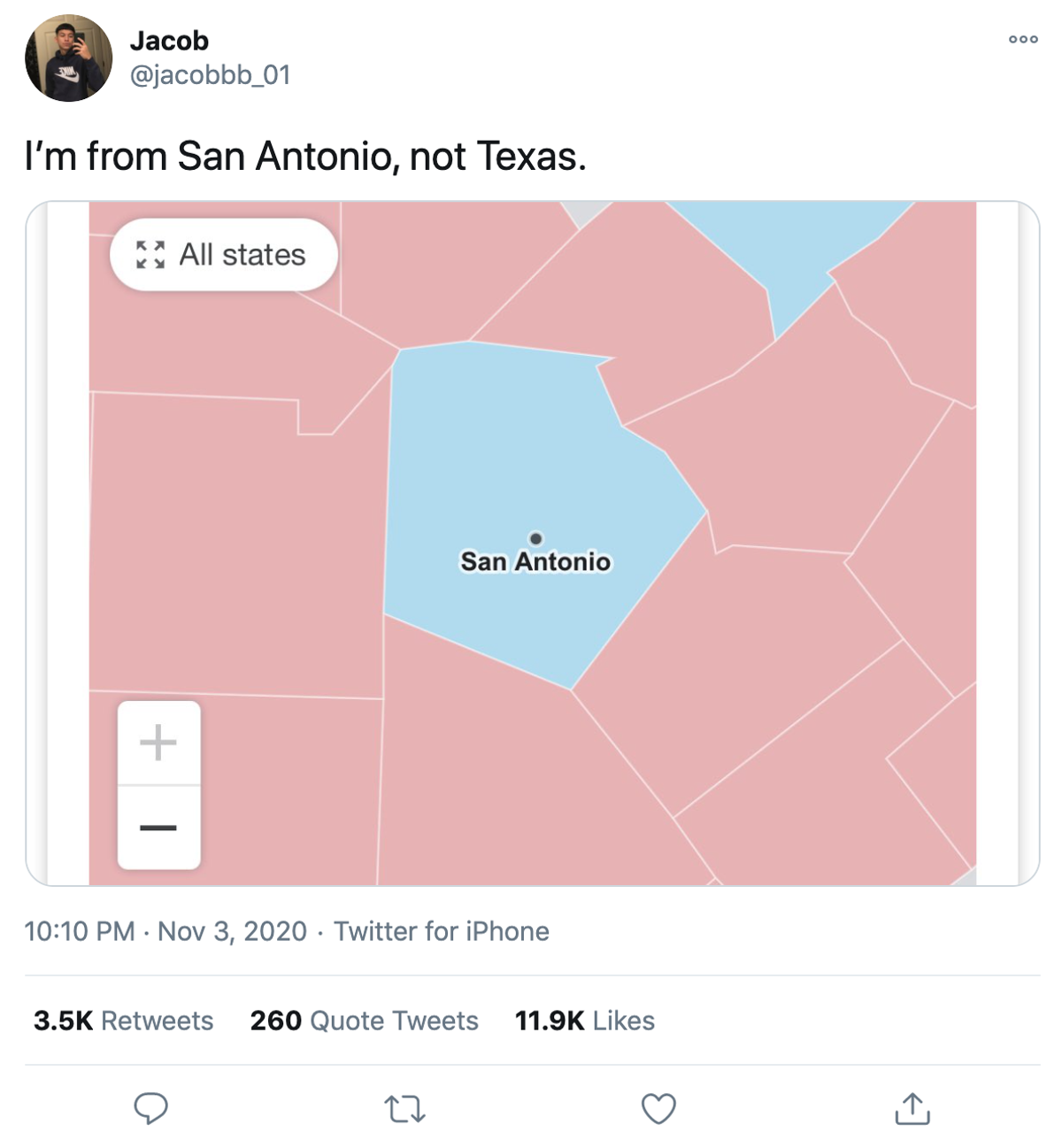Screen dimensions: 1062x1148
Task: Open the share tweet icon
Action: tap(912, 1107)
